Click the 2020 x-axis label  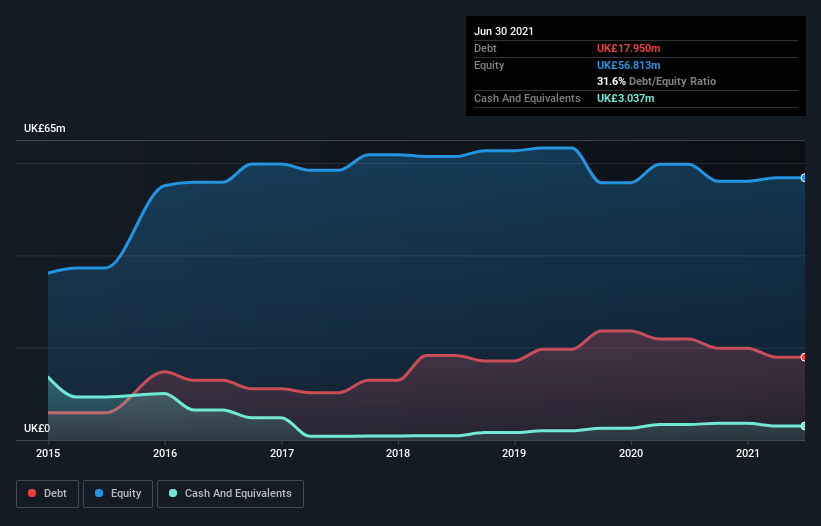(631, 453)
